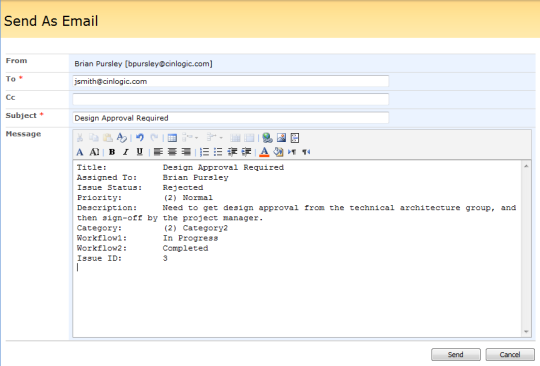Click the Copy icon in editor toolbar

click(x=94, y=138)
